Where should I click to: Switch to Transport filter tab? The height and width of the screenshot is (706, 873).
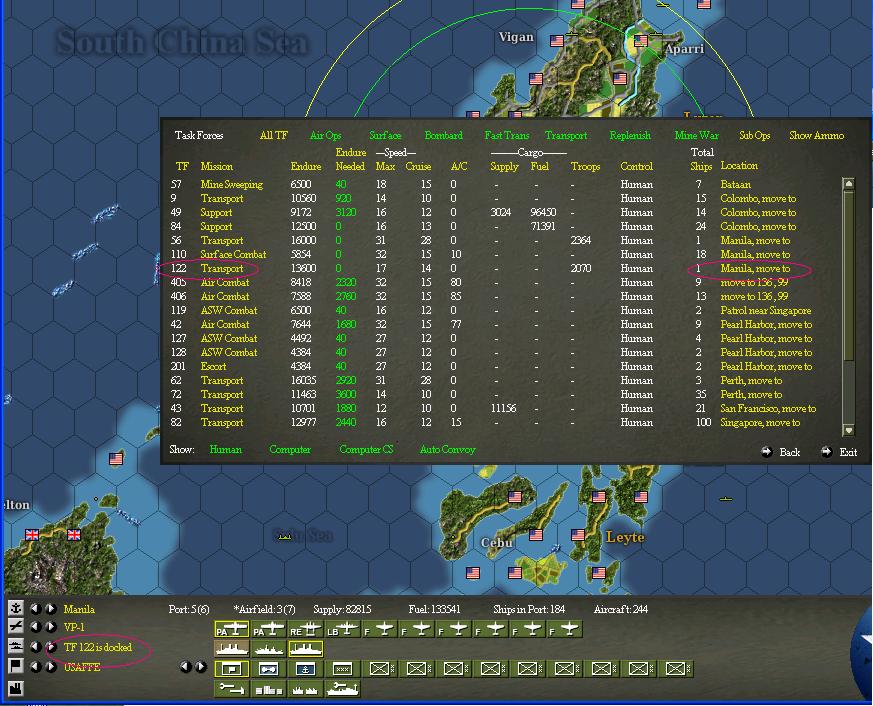(x=566, y=135)
